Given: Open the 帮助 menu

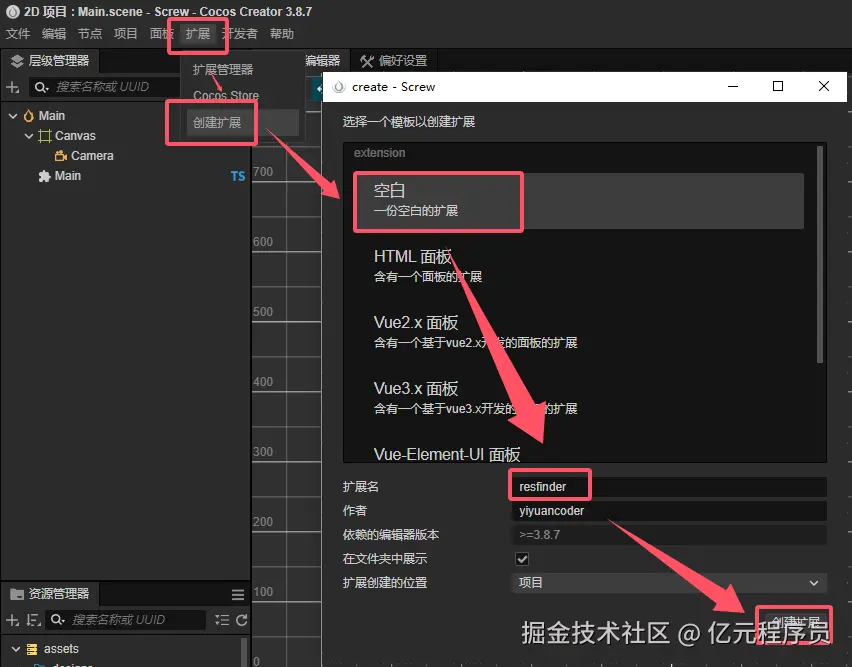Looking at the screenshot, I should 282,34.
